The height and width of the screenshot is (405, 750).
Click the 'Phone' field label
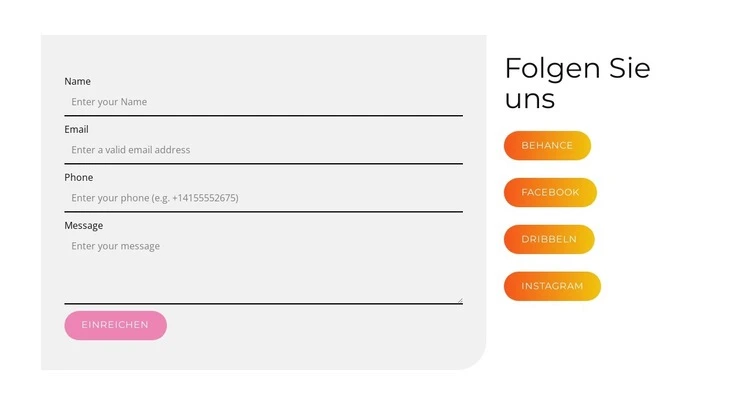(x=78, y=177)
